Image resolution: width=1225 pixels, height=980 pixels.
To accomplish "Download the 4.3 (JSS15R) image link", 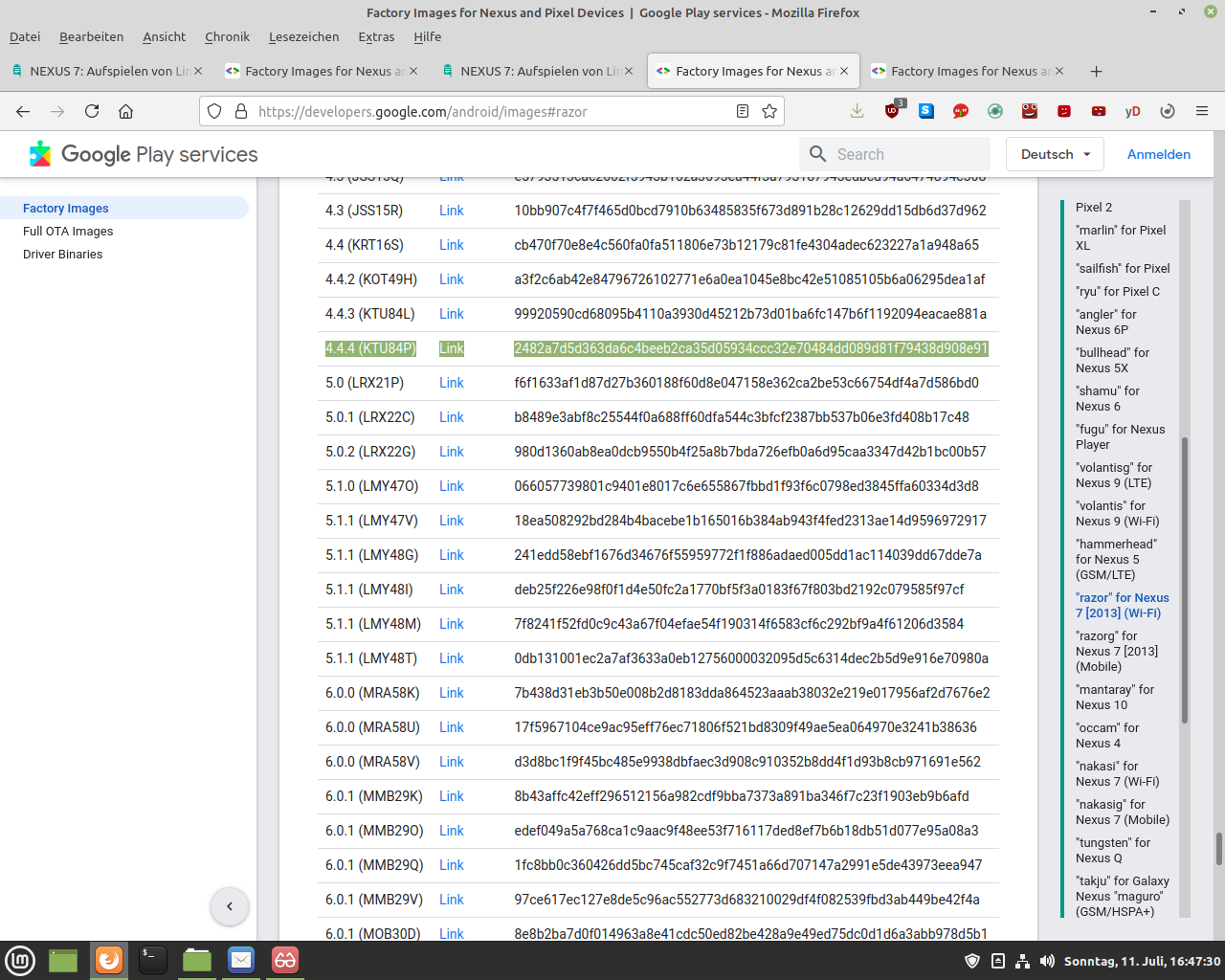I will click(x=452, y=211).
